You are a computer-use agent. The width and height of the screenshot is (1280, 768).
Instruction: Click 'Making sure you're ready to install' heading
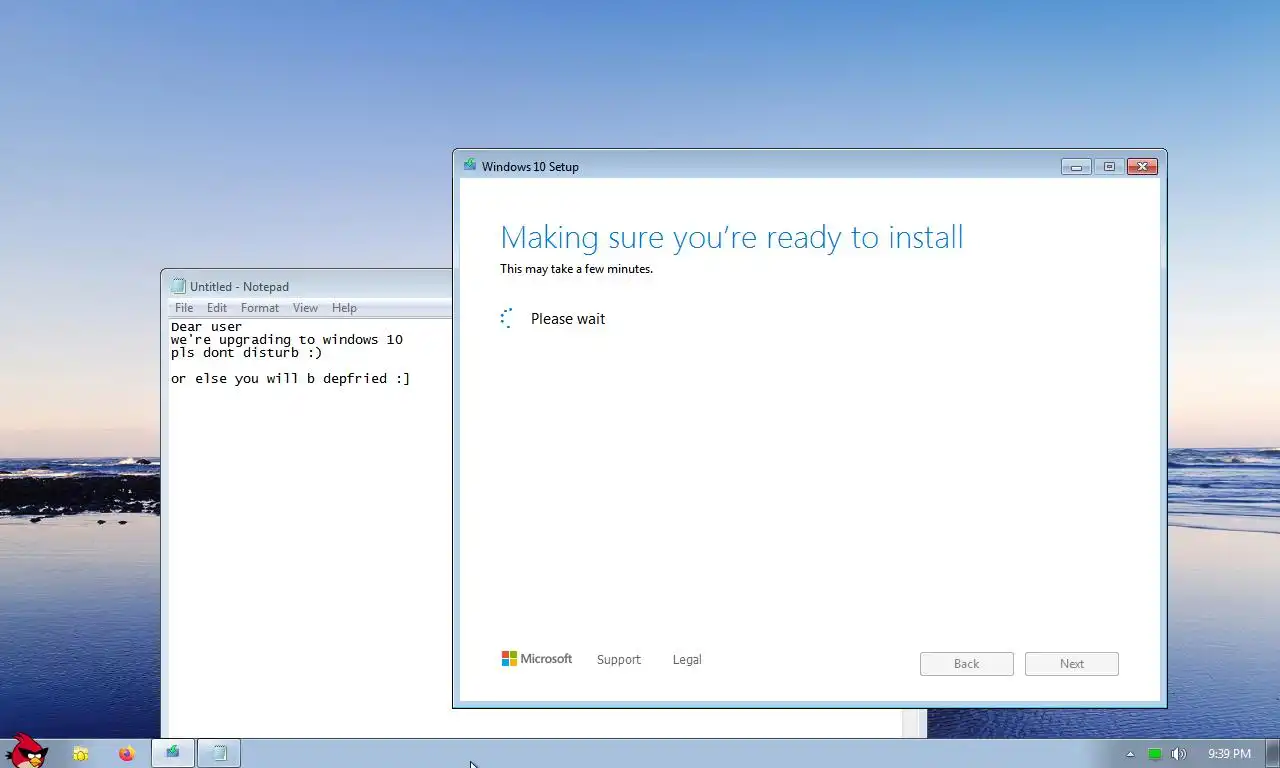click(732, 237)
